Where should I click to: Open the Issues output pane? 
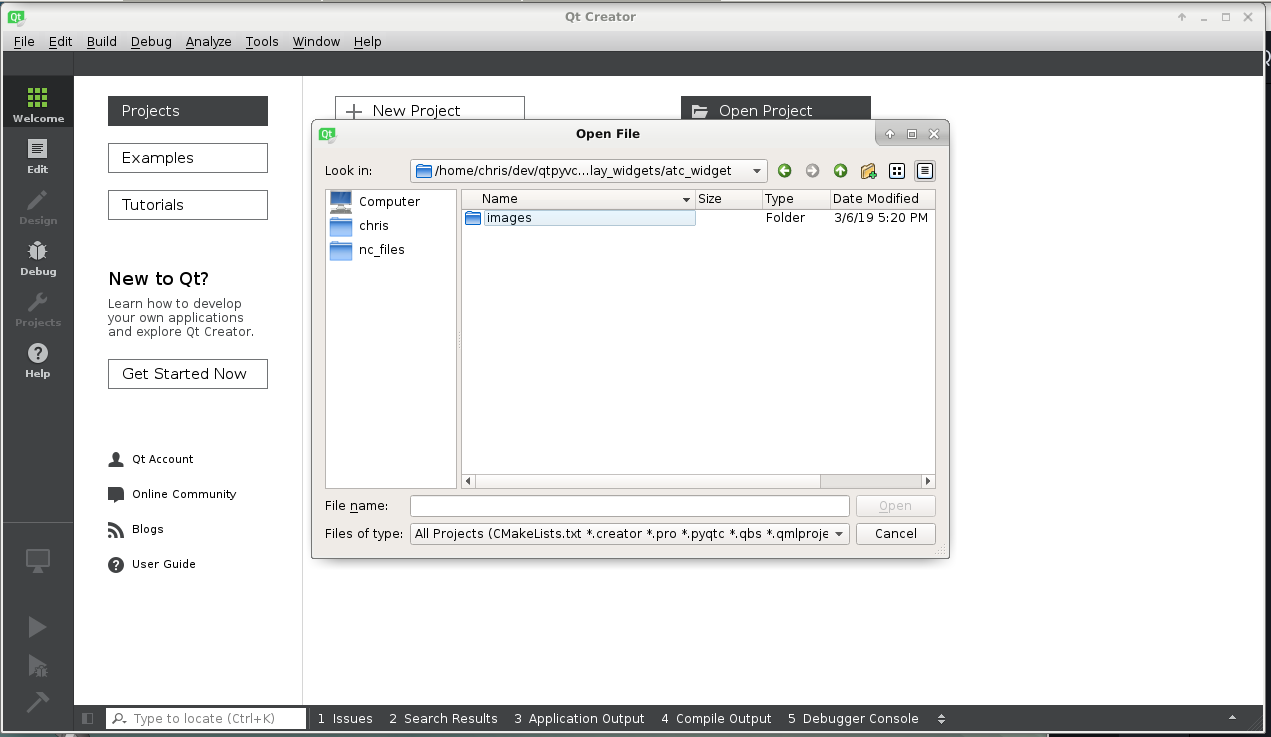click(345, 718)
